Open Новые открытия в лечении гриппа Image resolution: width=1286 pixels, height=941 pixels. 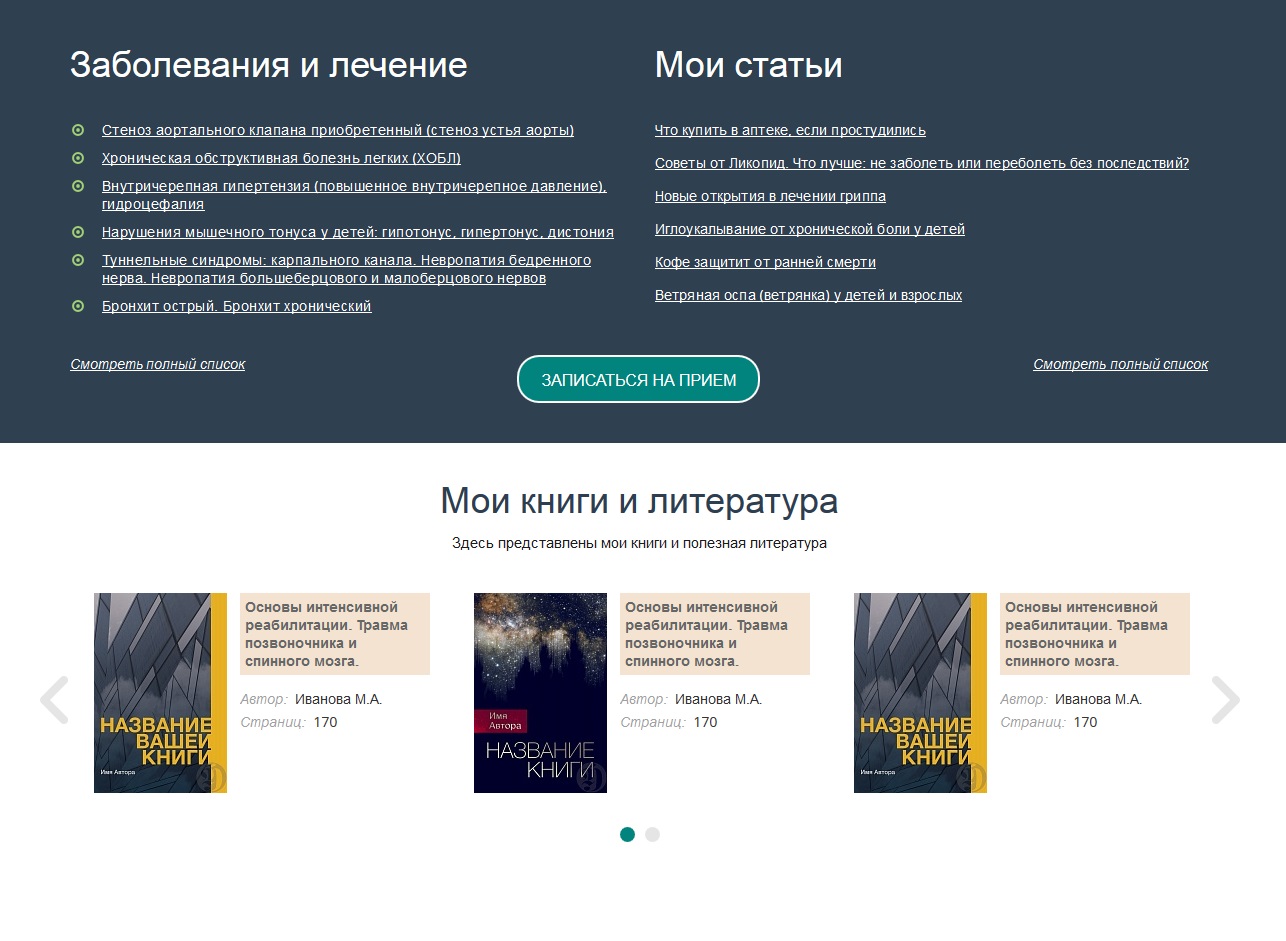click(770, 196)
